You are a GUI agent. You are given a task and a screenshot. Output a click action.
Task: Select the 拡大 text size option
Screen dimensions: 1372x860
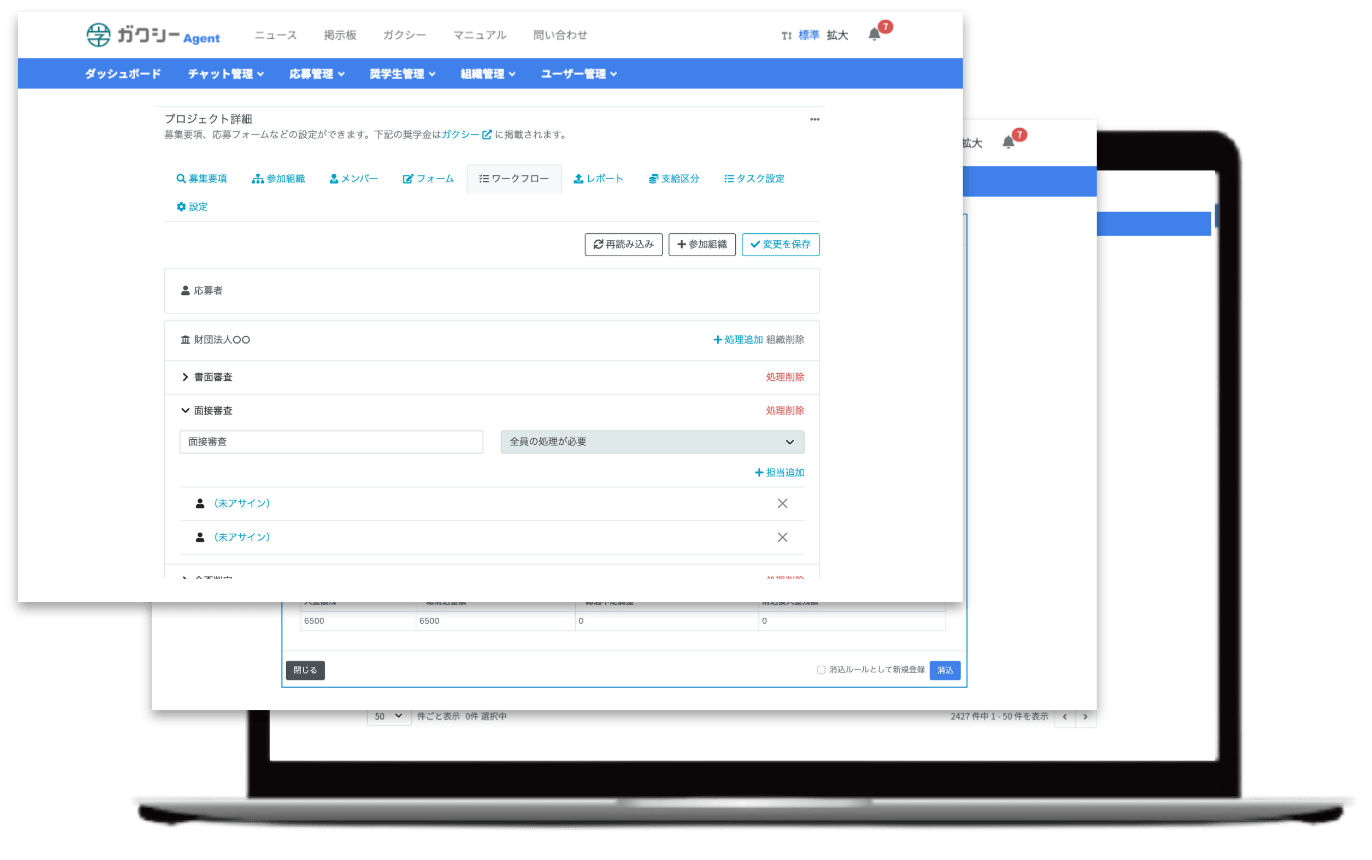[x=837, y=35]
